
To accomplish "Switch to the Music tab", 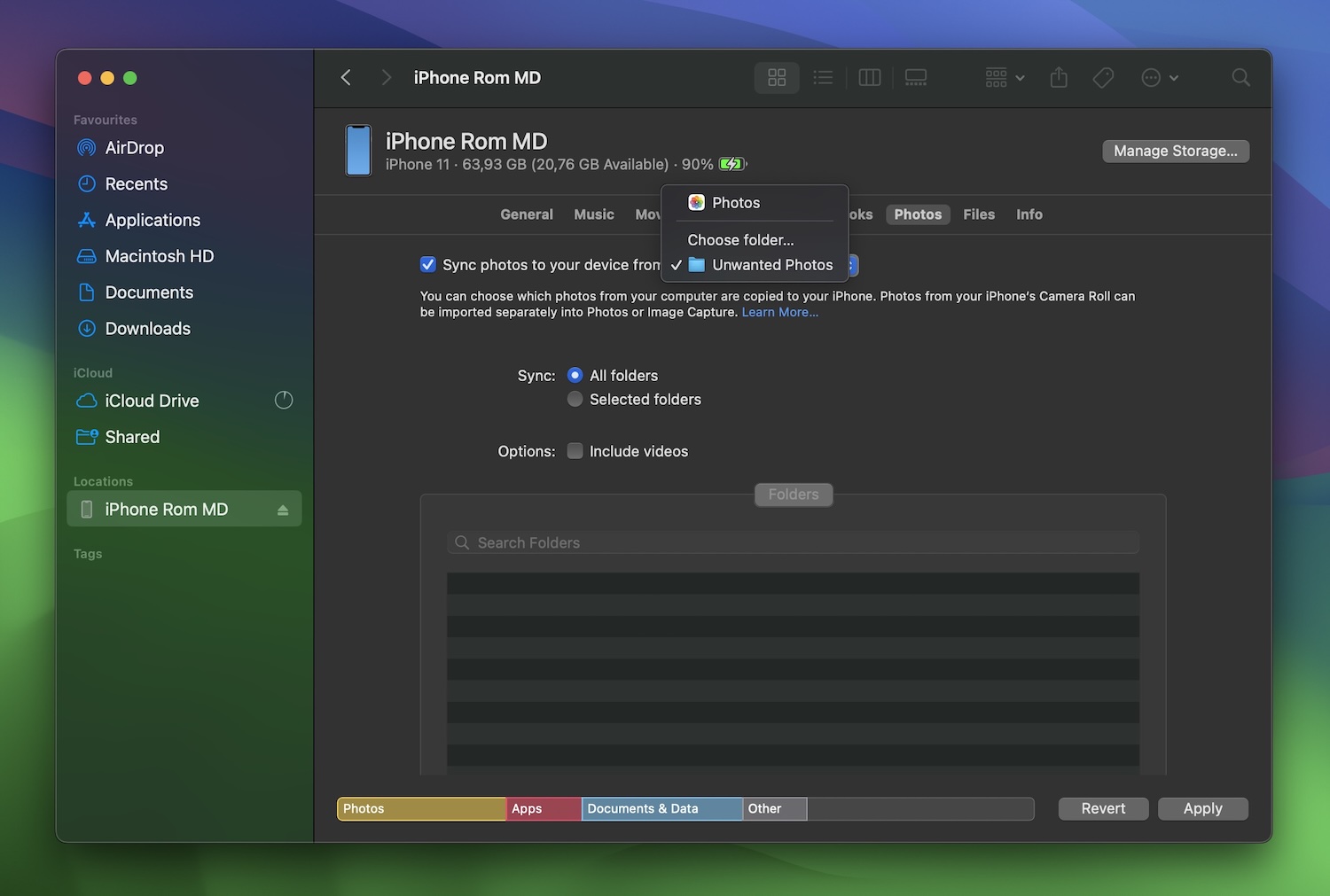I will pos(594,214).
